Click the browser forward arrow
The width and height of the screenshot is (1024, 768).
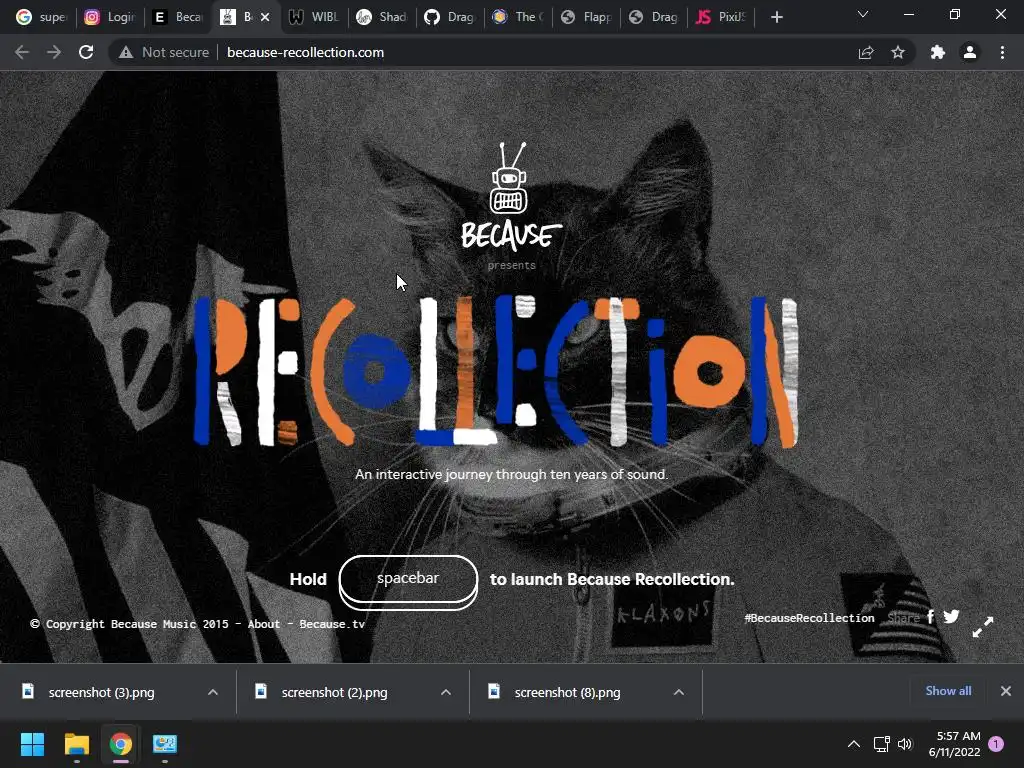54,52
